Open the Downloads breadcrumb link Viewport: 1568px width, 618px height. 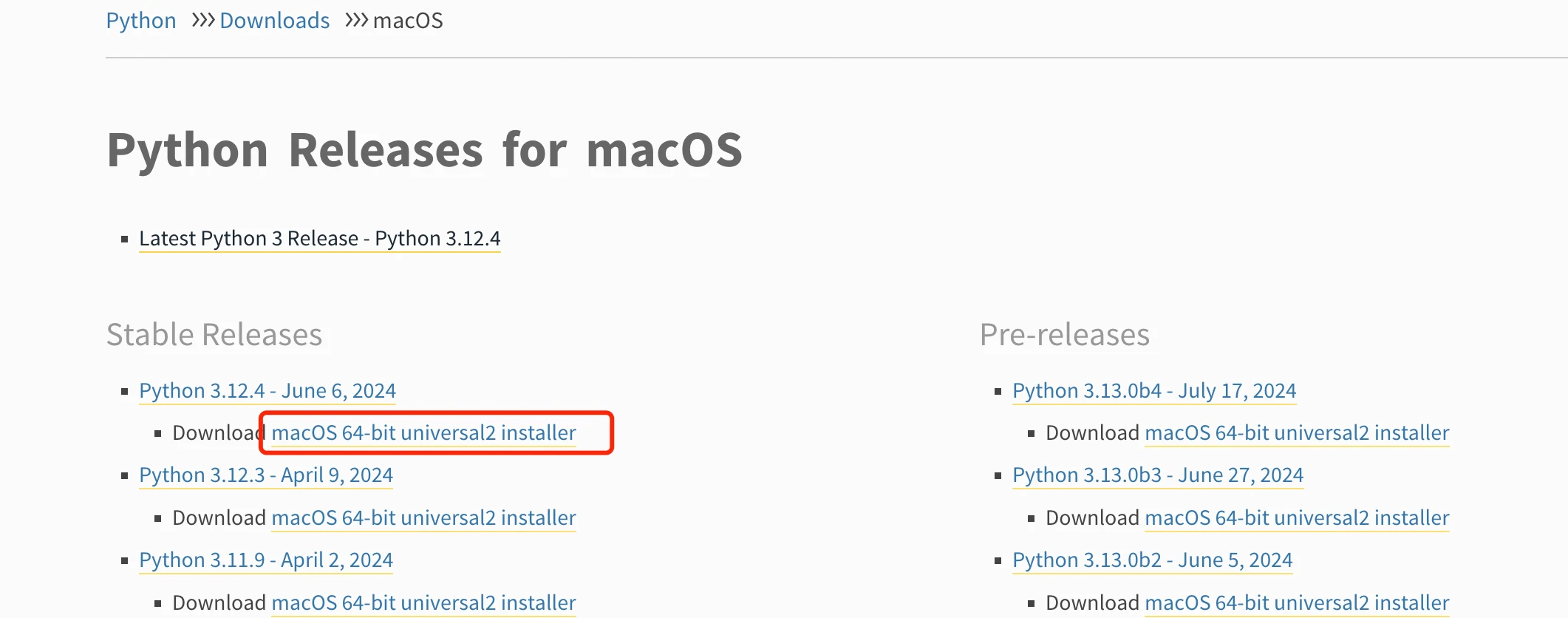(x=274, y=20)
